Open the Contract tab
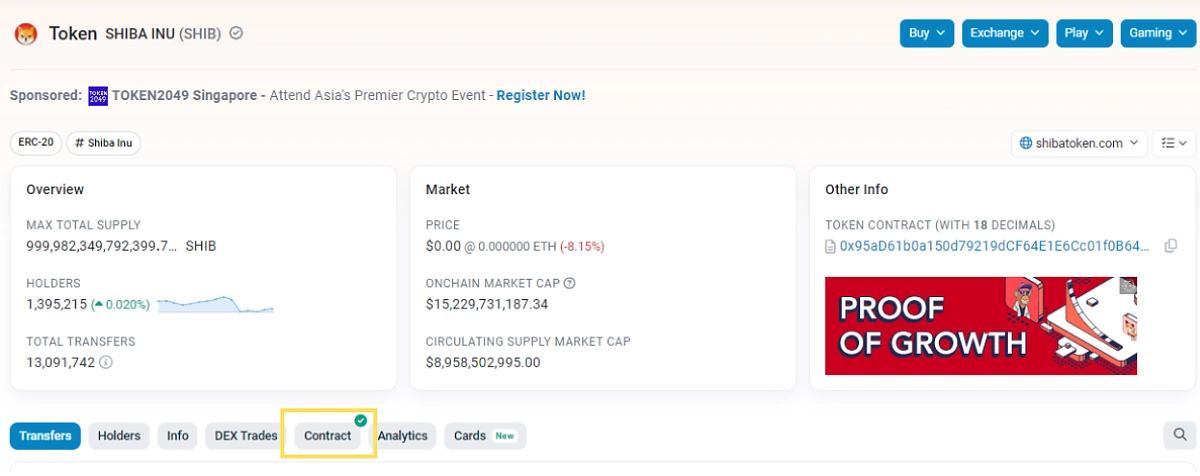This screenshot has height=476, width=1200. point(328,436)
